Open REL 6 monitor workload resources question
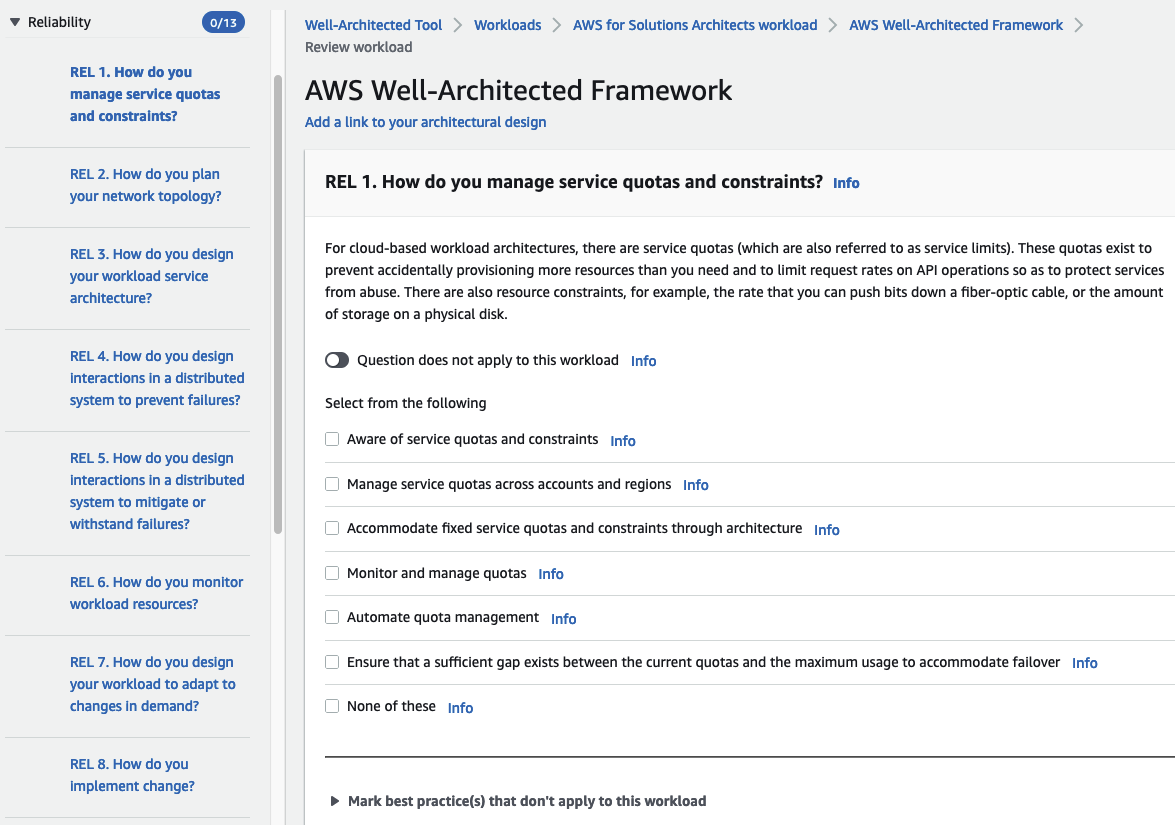Image resolution: width=1175 pixels, height=825 pixels. 157,593
